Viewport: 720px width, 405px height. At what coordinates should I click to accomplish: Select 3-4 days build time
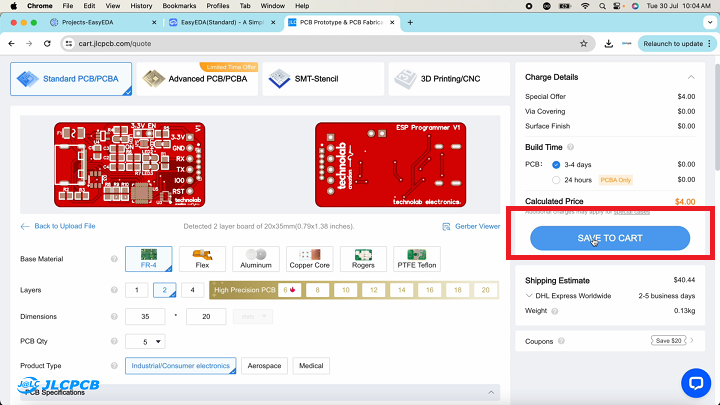click(x=556, y=164)
